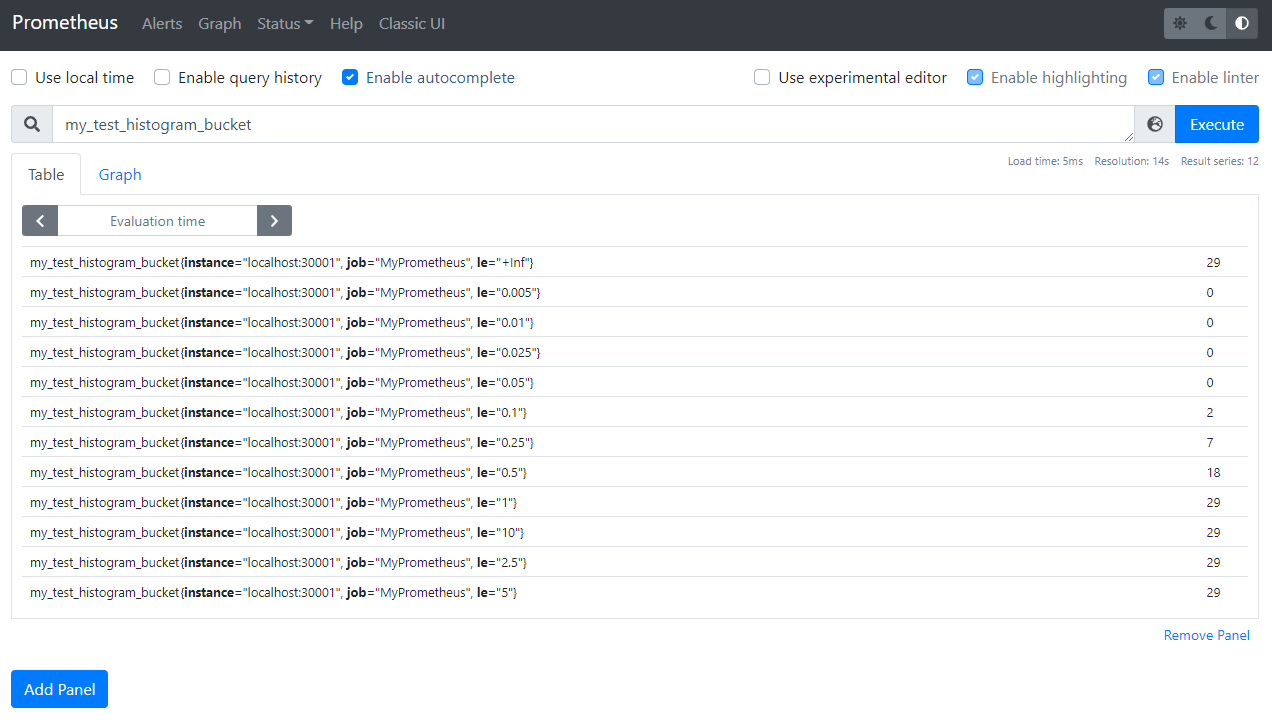Click the Load time: 5ms statistic

click(x=1045, y=161)
